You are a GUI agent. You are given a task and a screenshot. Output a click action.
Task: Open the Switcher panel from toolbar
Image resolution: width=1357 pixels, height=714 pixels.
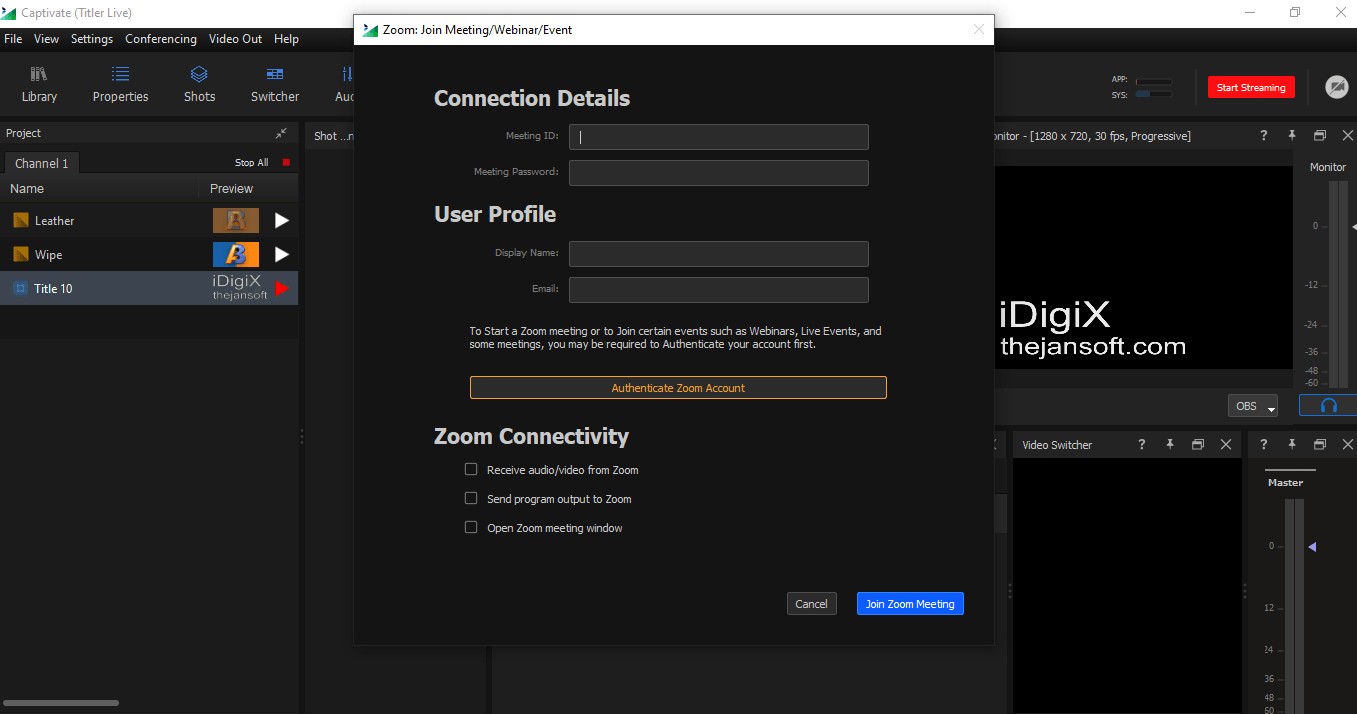(x=275, y=84)
